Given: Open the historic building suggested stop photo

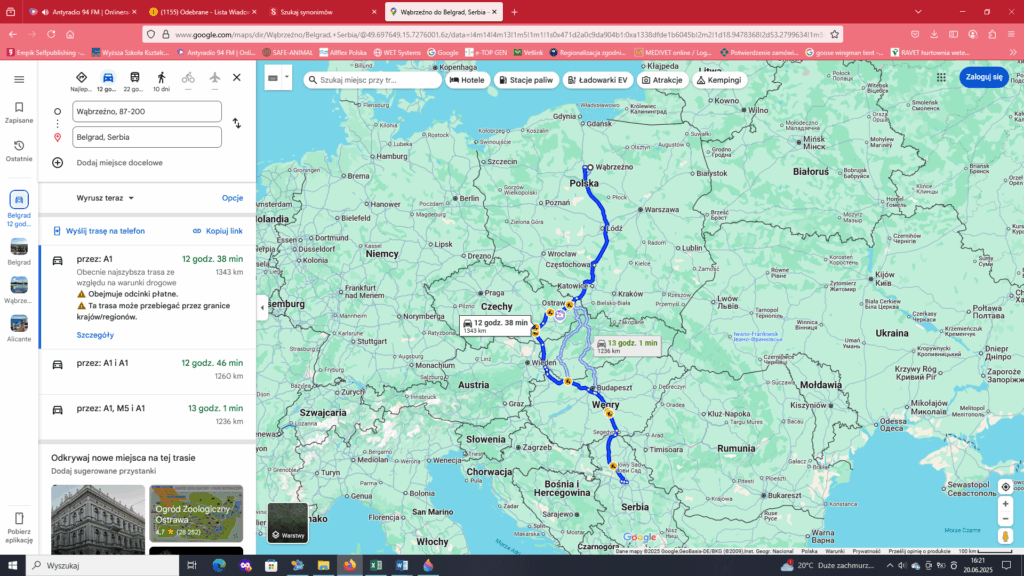Looking at the screenshot, I should (98, 519).
